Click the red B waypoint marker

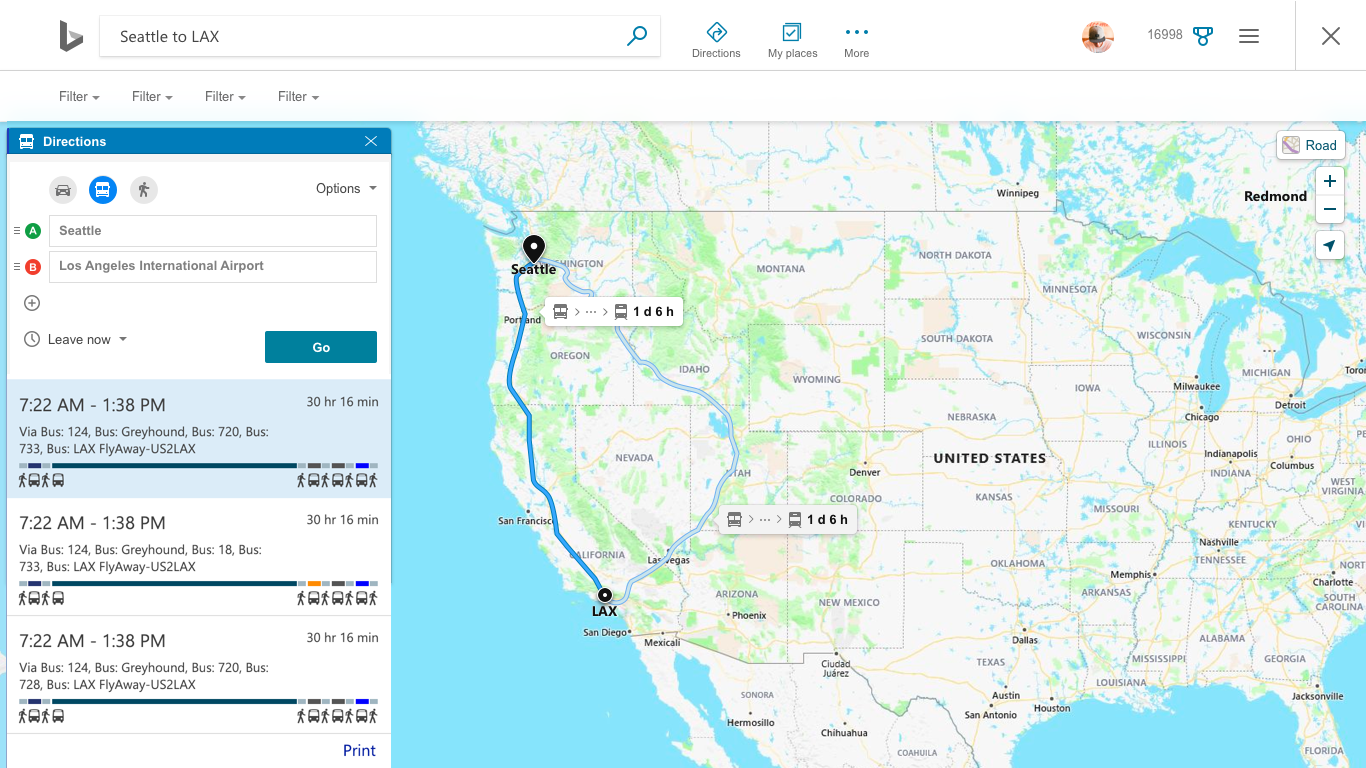33,267
